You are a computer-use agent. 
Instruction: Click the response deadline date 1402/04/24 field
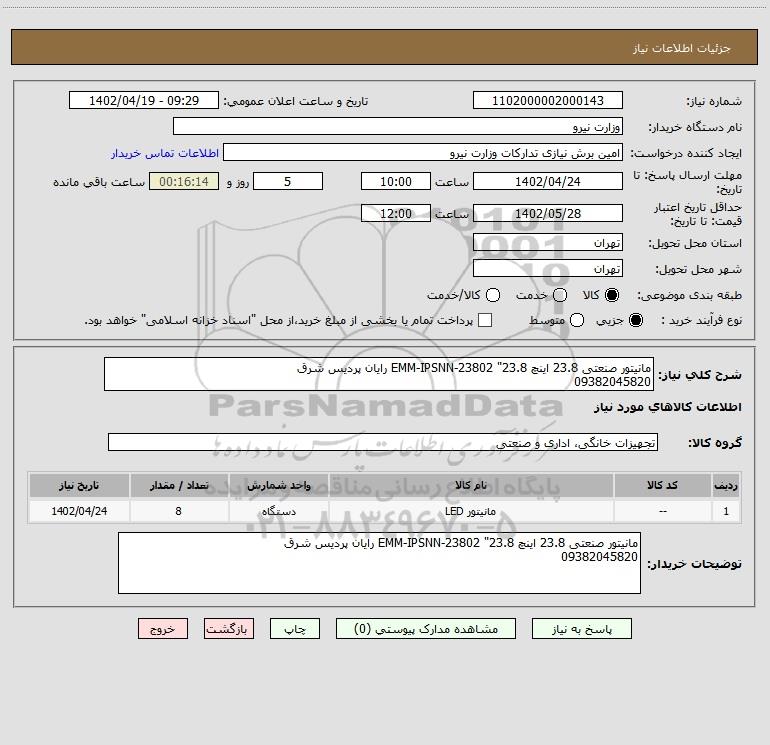click(x=548, y=181)
